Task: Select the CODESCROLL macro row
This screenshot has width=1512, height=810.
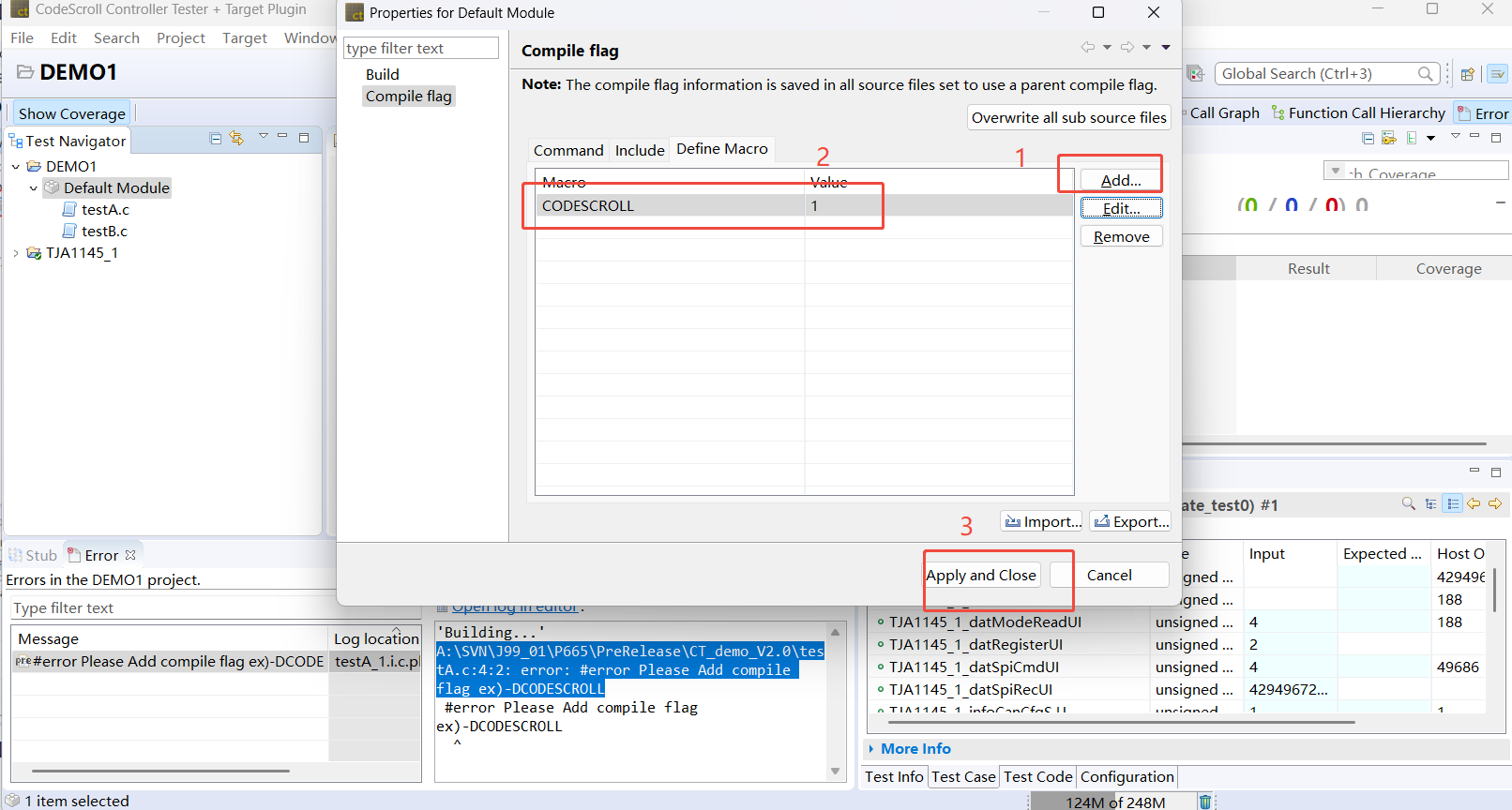Action: 804,205
